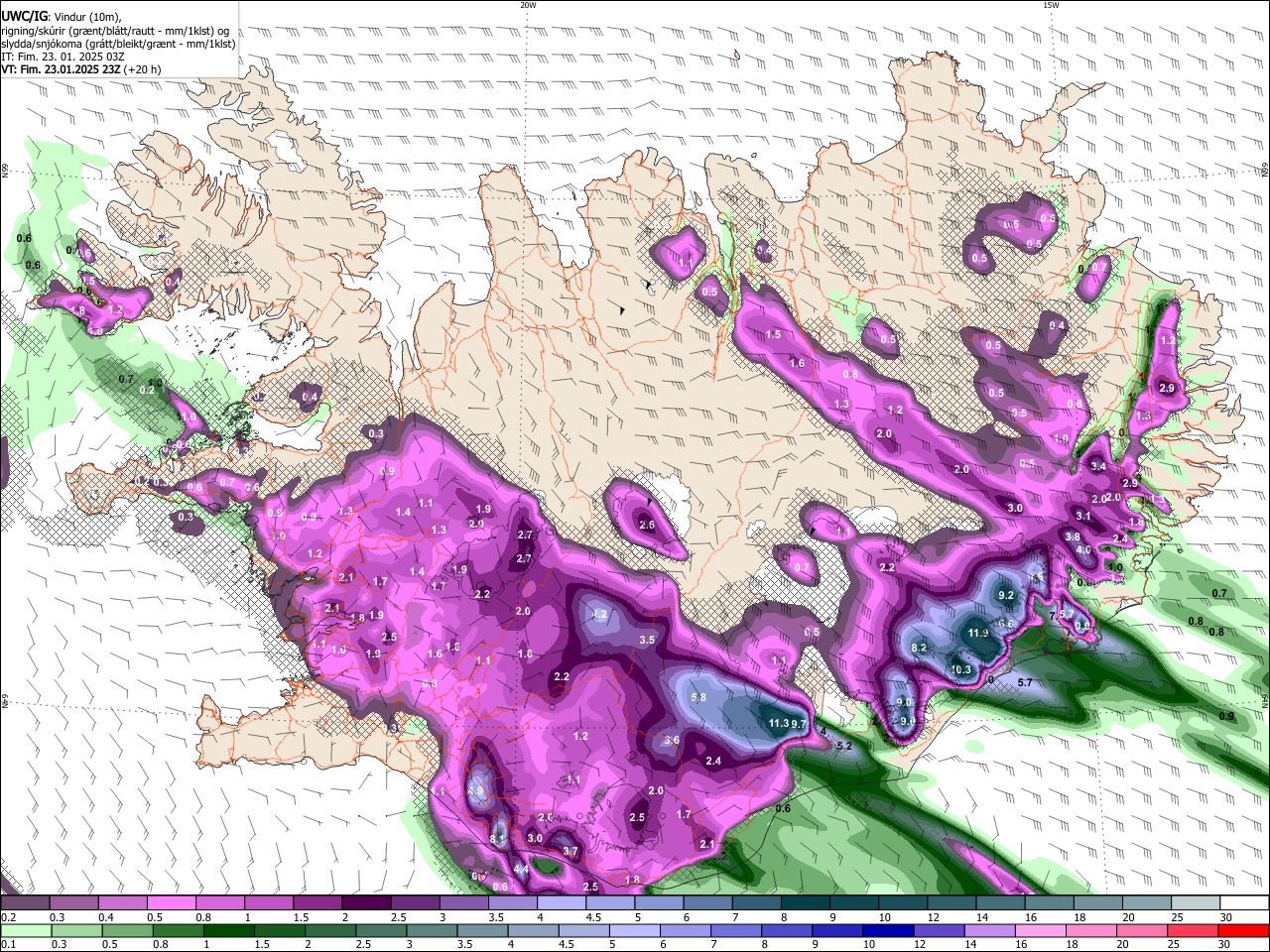Select the '6.6' value label
Image resolution: width=1270 pixels, height=952 pixels.
1005,624
